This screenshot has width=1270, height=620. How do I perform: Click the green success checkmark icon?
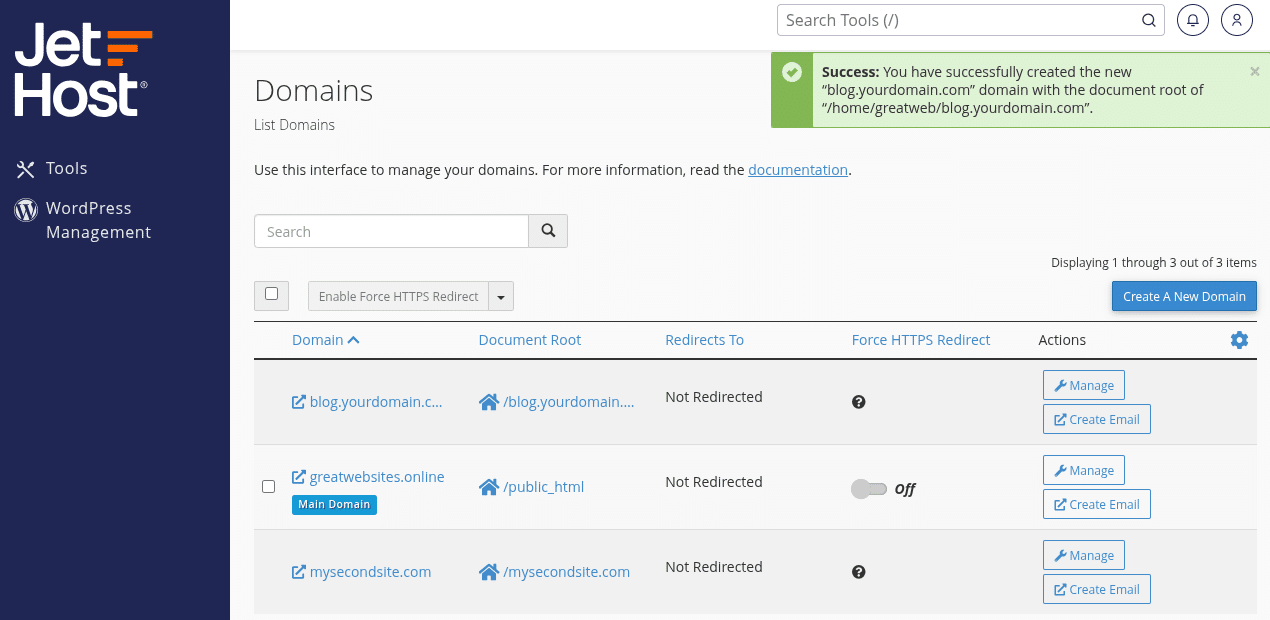tap(792, 72)
